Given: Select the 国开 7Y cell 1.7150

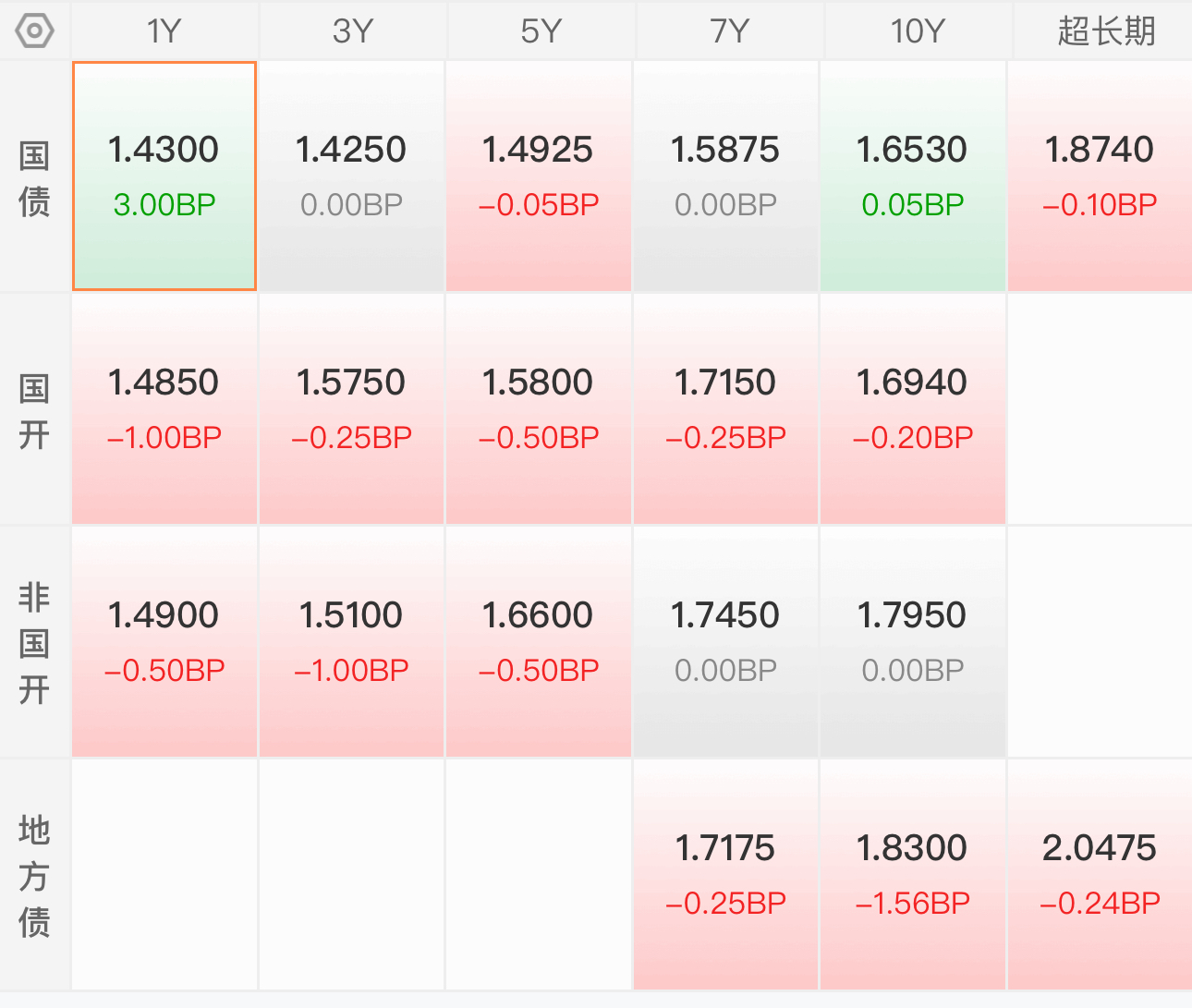Looking at the screenshot, I should (x=725, y=409).
